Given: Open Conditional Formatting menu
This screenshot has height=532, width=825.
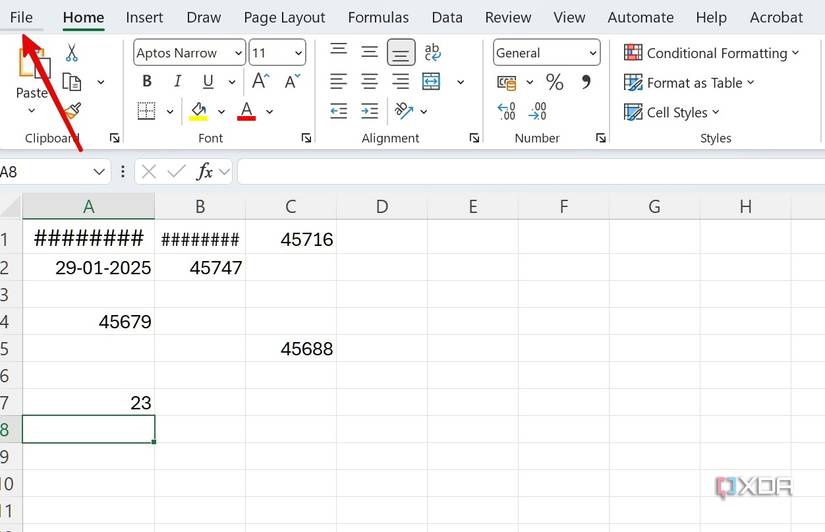Looking at the screenshot, I should [x=711, y=53].
